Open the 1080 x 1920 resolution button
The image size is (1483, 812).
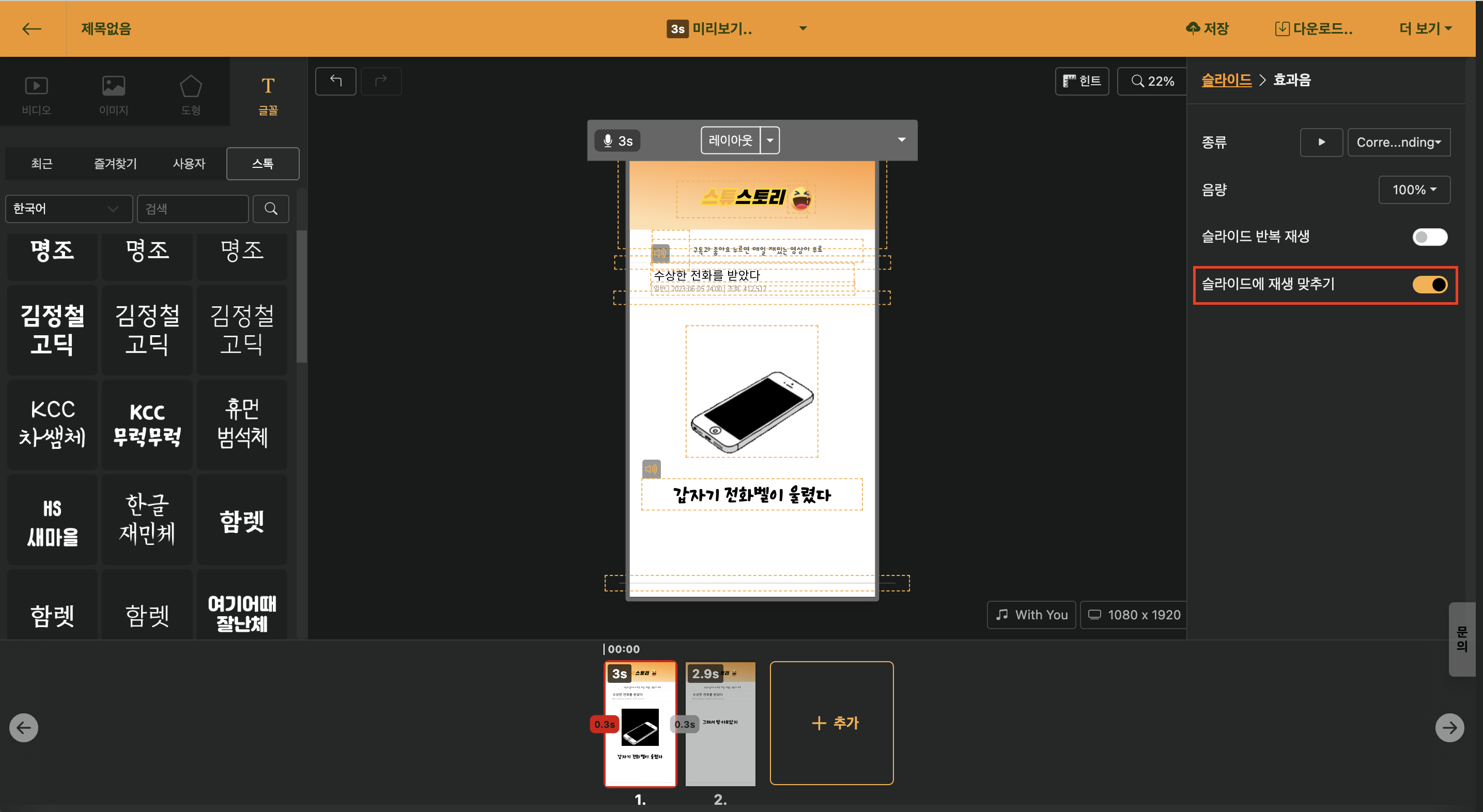tap(1133, 615)
